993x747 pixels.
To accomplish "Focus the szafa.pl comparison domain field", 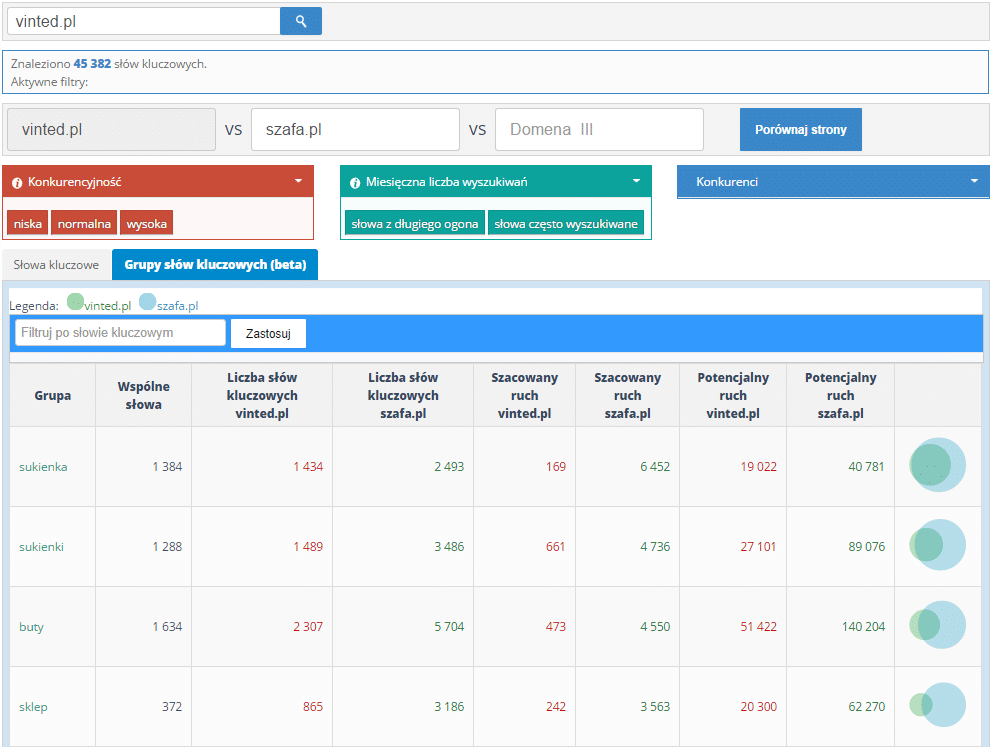I will 355,129.
